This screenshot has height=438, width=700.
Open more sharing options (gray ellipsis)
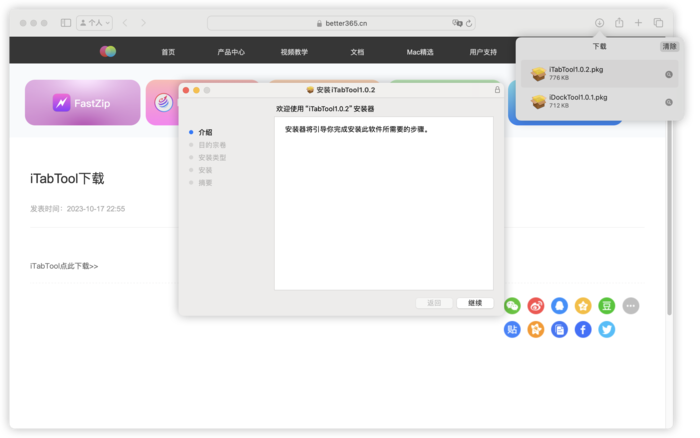(630, 306)
